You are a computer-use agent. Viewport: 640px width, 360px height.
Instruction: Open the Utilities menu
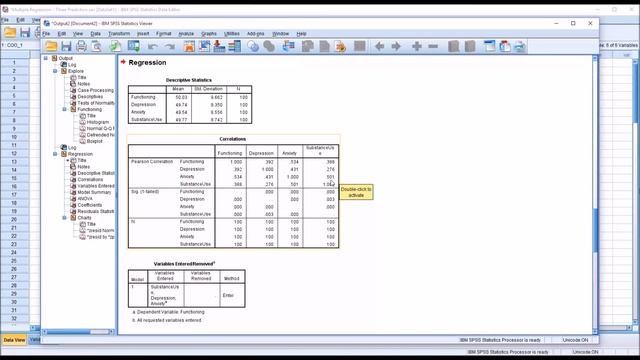(232, 33)
